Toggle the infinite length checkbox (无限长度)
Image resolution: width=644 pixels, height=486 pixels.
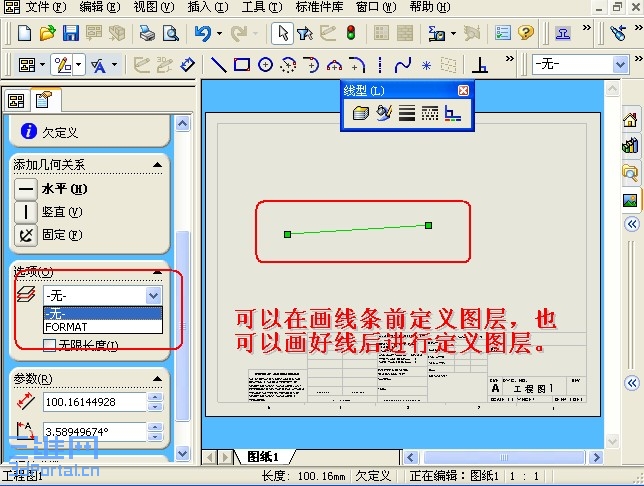pos(49,345)
